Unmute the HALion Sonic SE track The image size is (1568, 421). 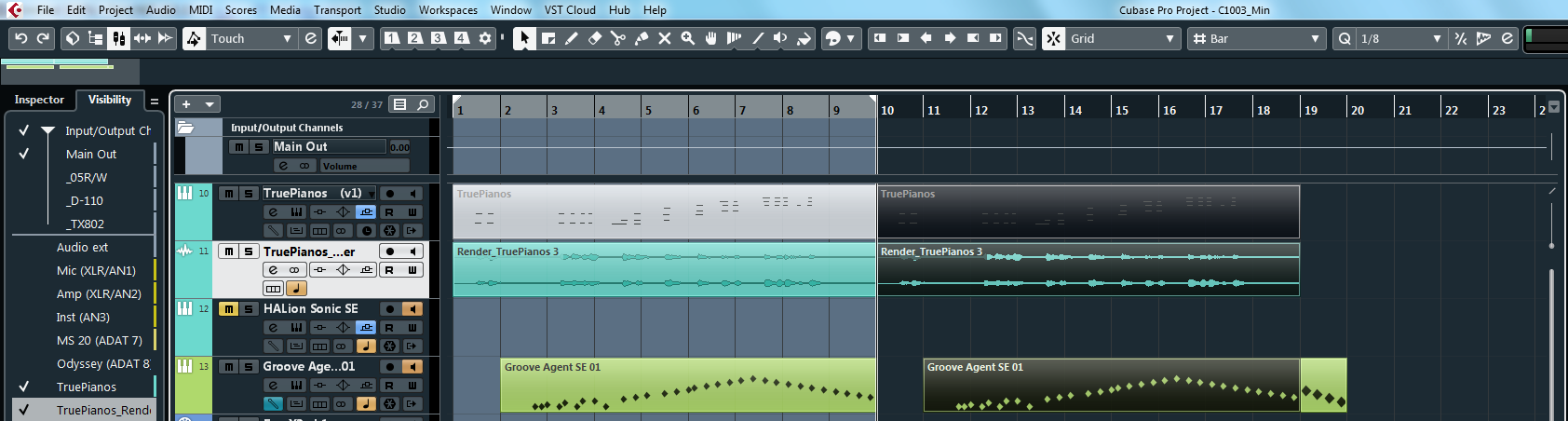(228, 308)
